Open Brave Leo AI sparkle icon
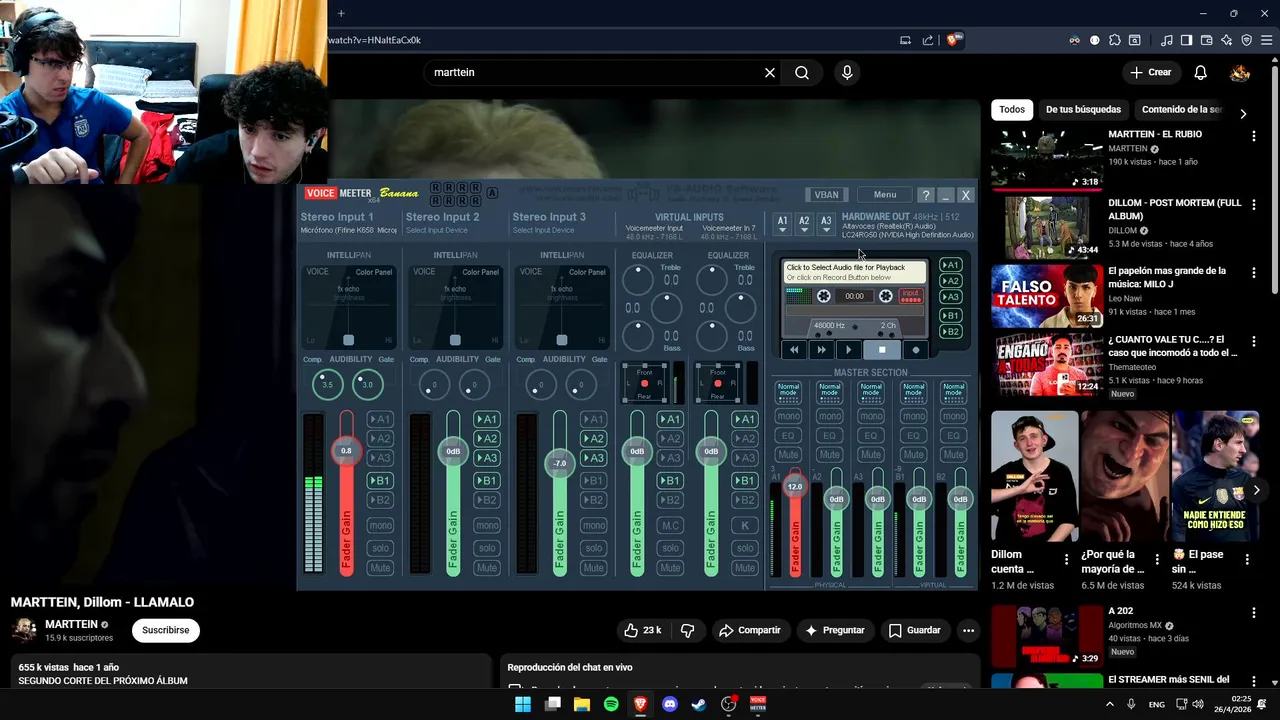 [x=1226, y=40]
